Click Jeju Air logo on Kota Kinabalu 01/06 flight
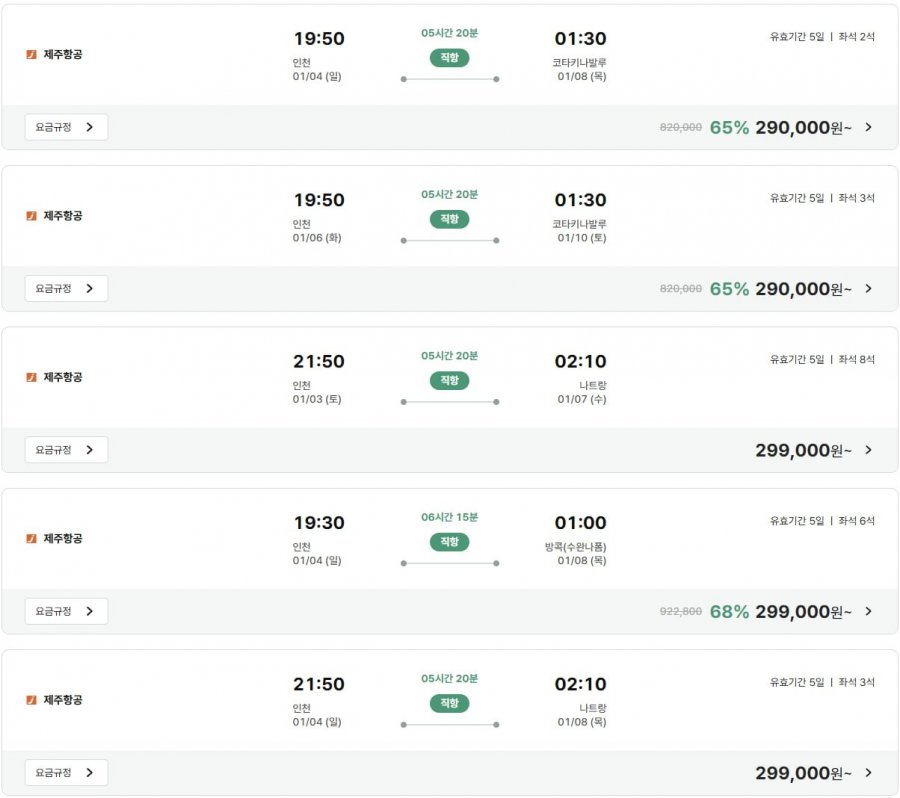 (x=31, y=216)
